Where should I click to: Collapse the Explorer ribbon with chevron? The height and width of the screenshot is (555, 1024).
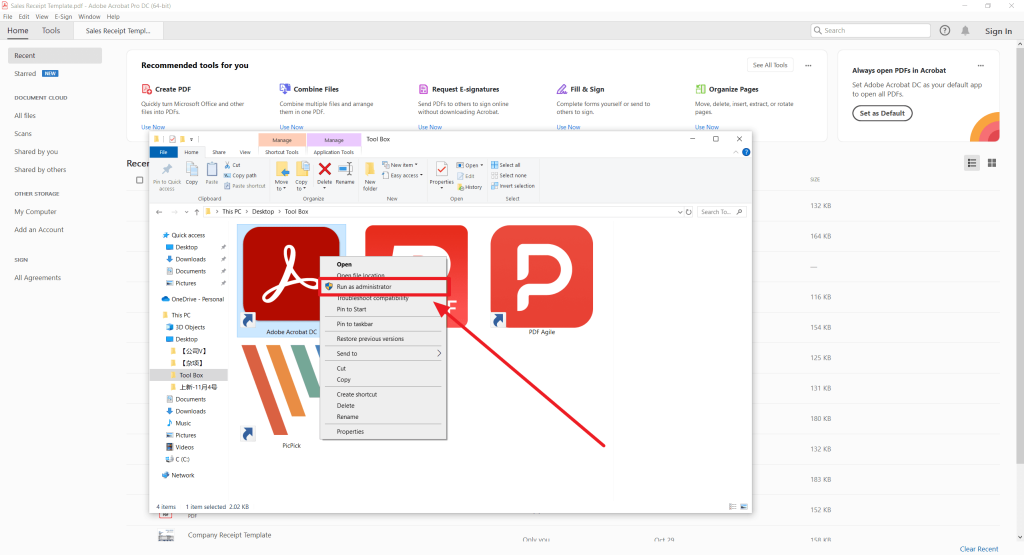pos(736,152)
